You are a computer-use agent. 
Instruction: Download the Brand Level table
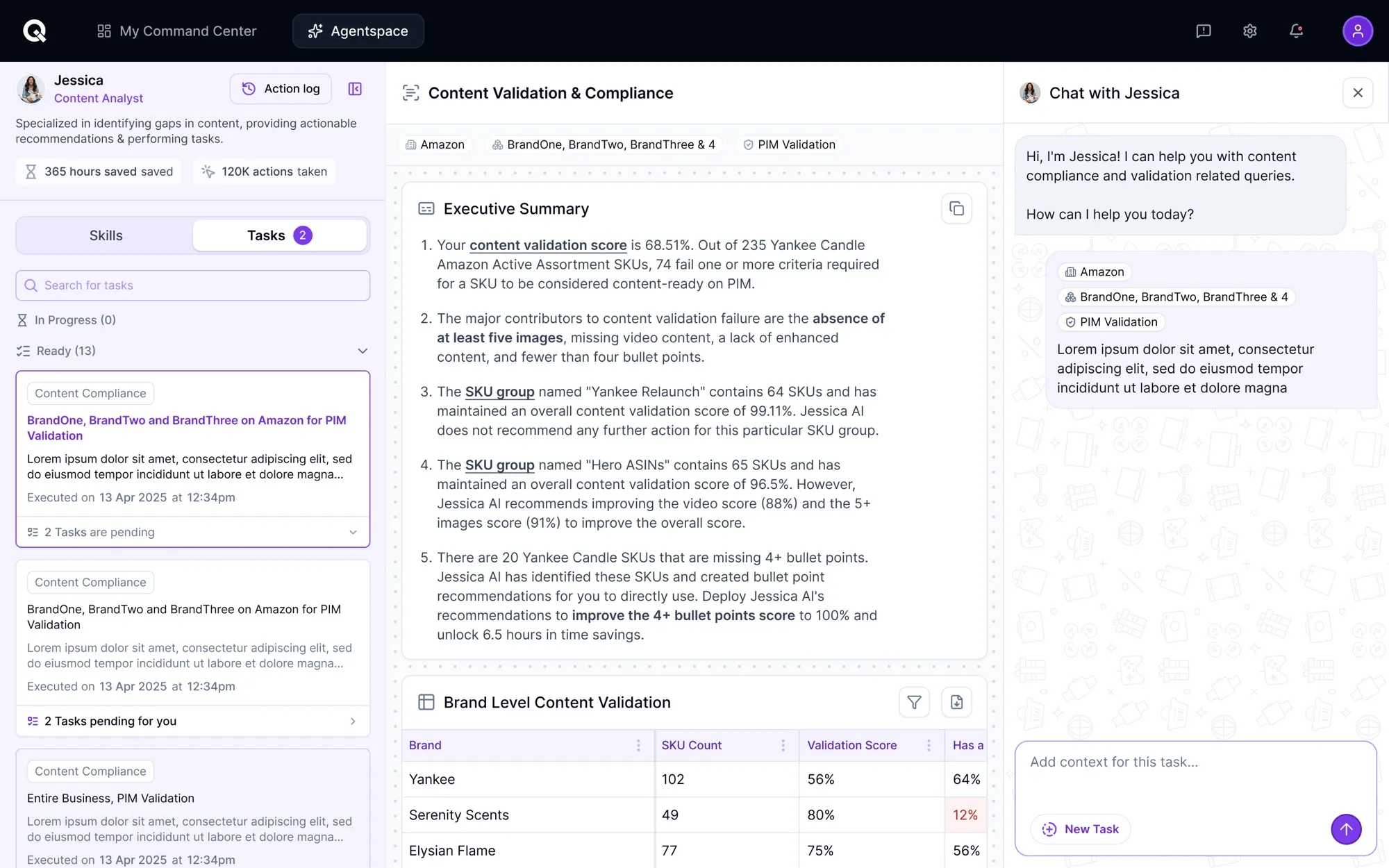956,702
